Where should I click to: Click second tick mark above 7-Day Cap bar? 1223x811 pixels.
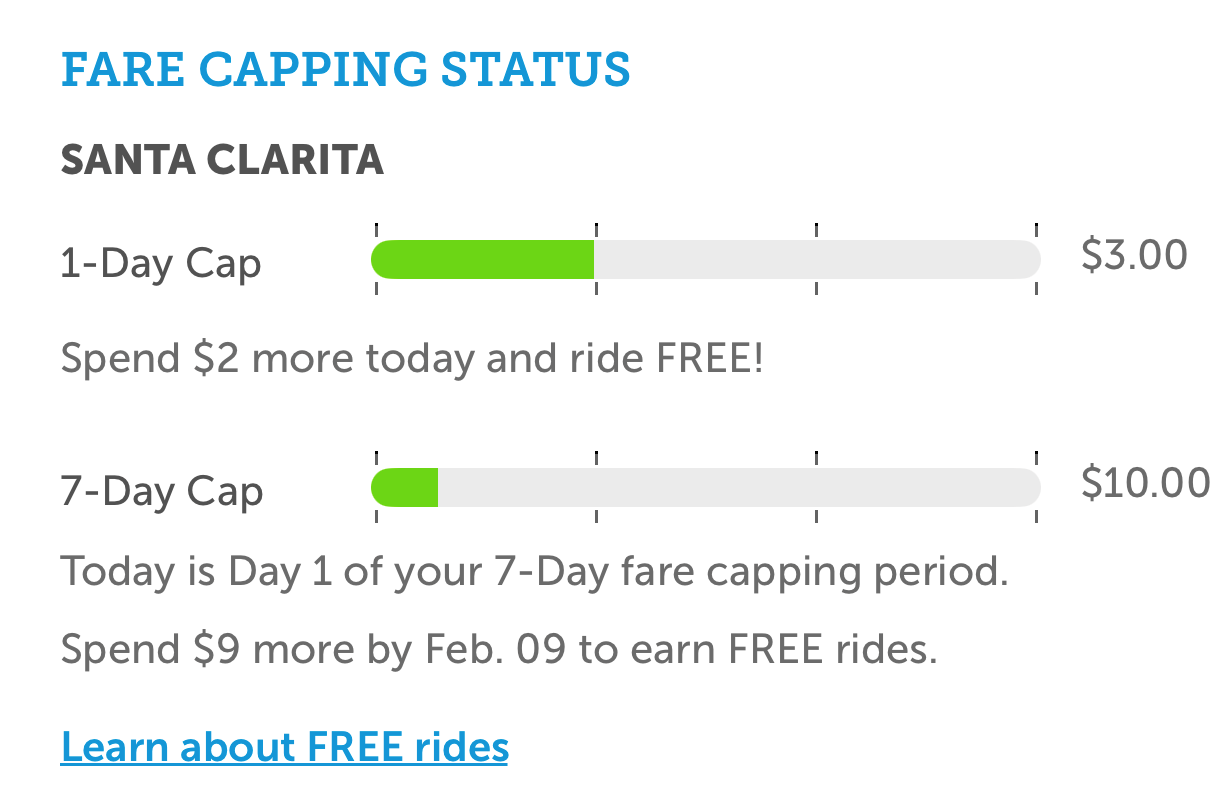tap(596, 457)
